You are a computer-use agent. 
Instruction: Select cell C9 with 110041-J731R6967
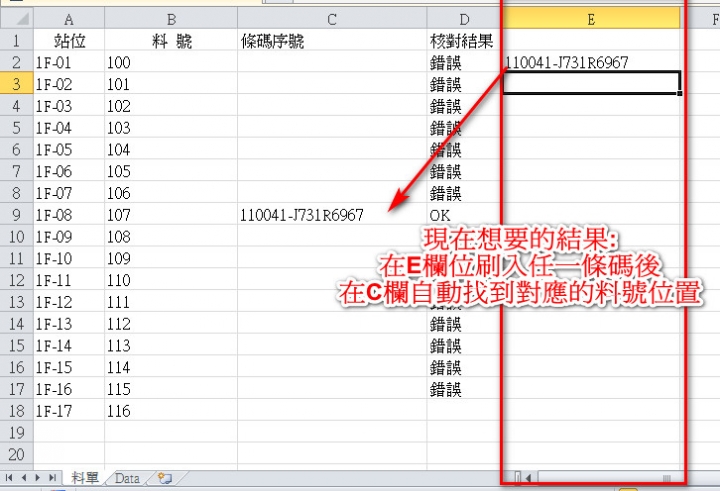pyautogui.click(x=332, y=214)
